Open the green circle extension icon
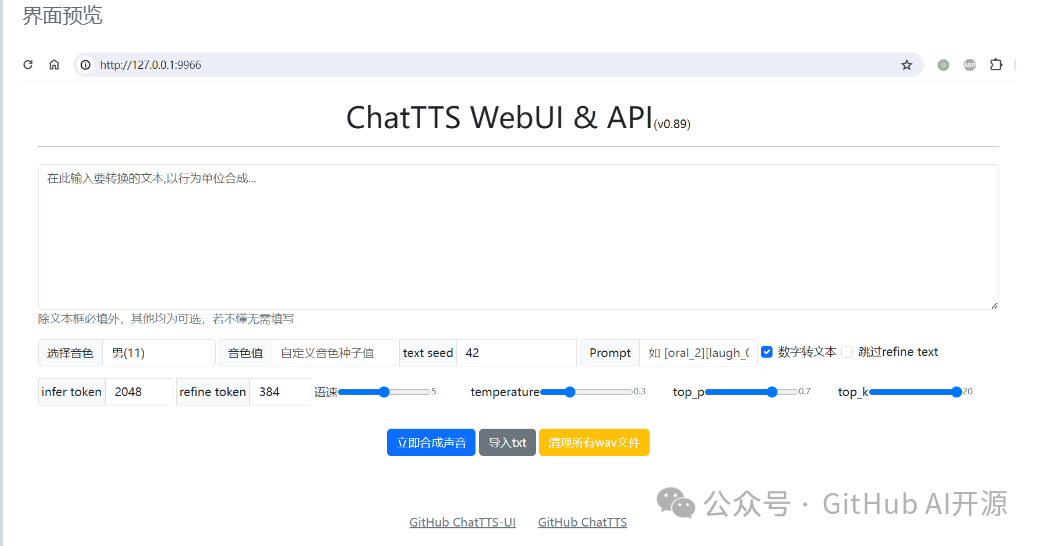This screenshot has height=546, width=1041. pyautogui.click(x=943, y=64)
